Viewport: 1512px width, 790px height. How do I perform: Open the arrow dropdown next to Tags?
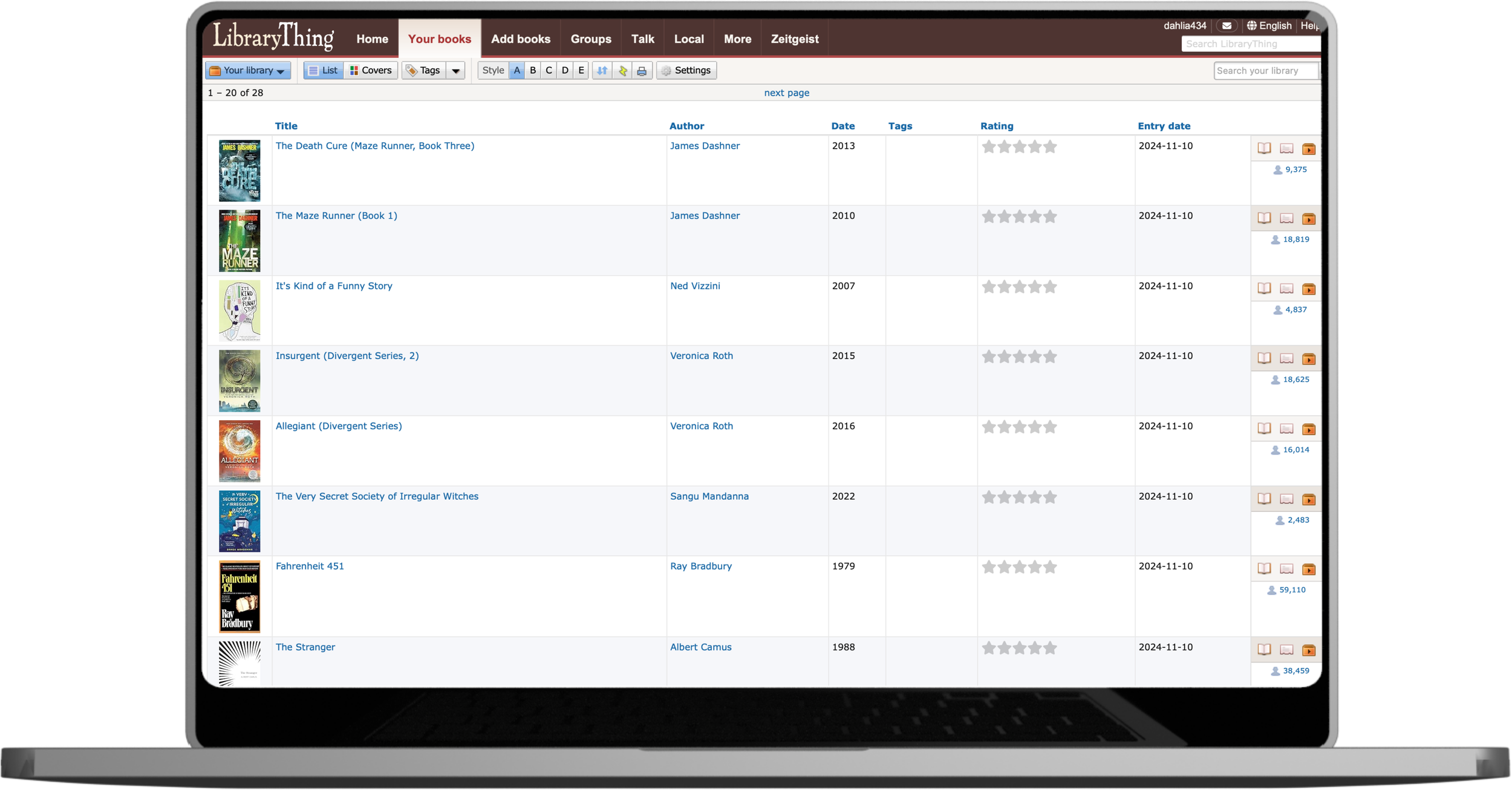pyautogui.click(x=455, y=71)
